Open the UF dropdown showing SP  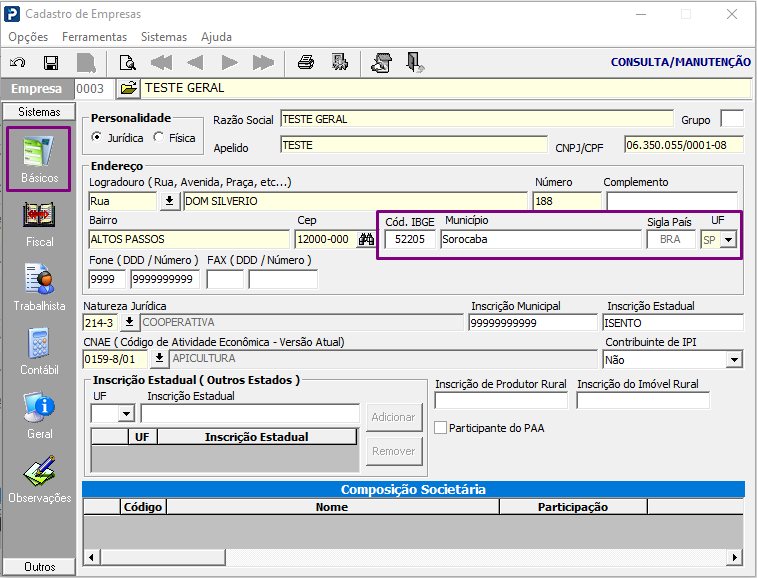pos(728,240)
